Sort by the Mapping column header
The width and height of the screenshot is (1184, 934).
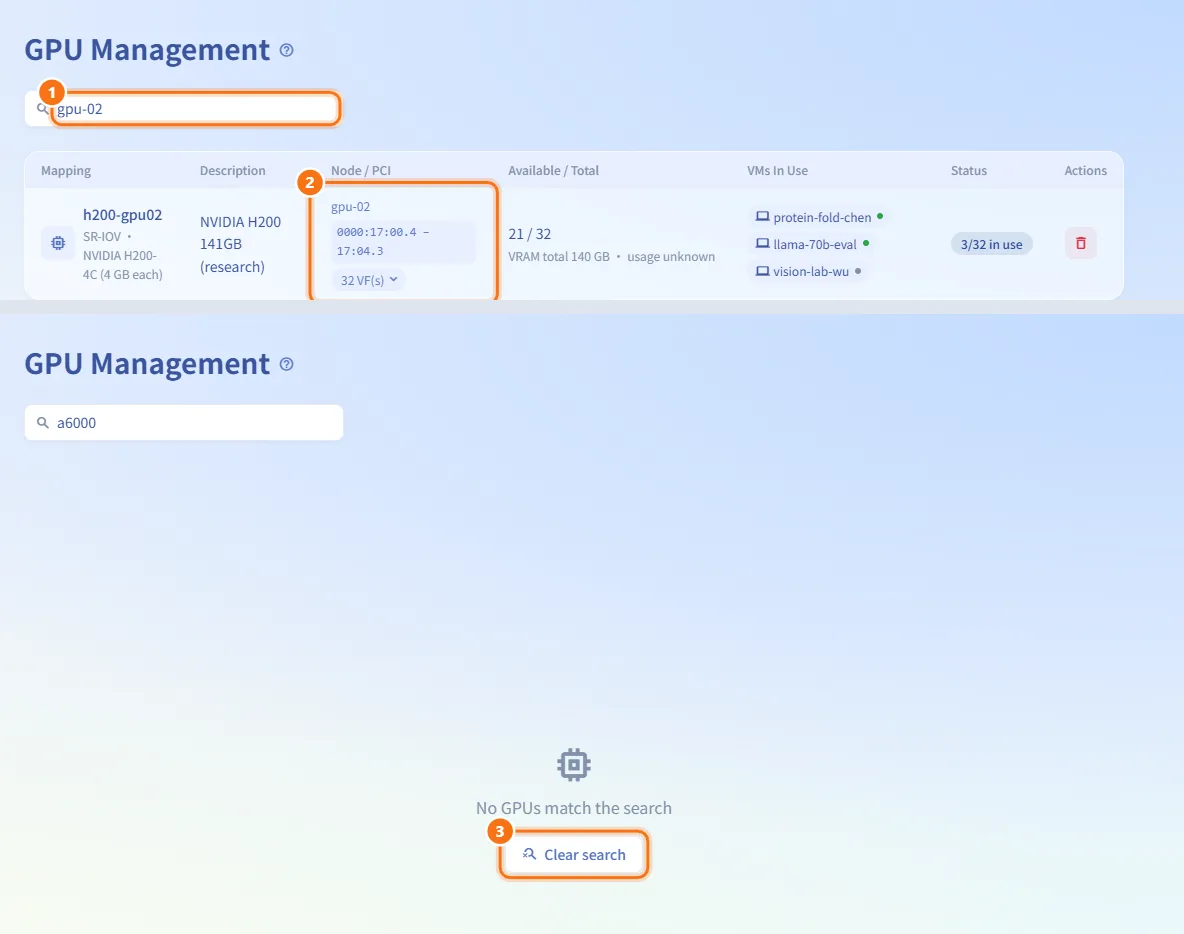pos(66,171)
